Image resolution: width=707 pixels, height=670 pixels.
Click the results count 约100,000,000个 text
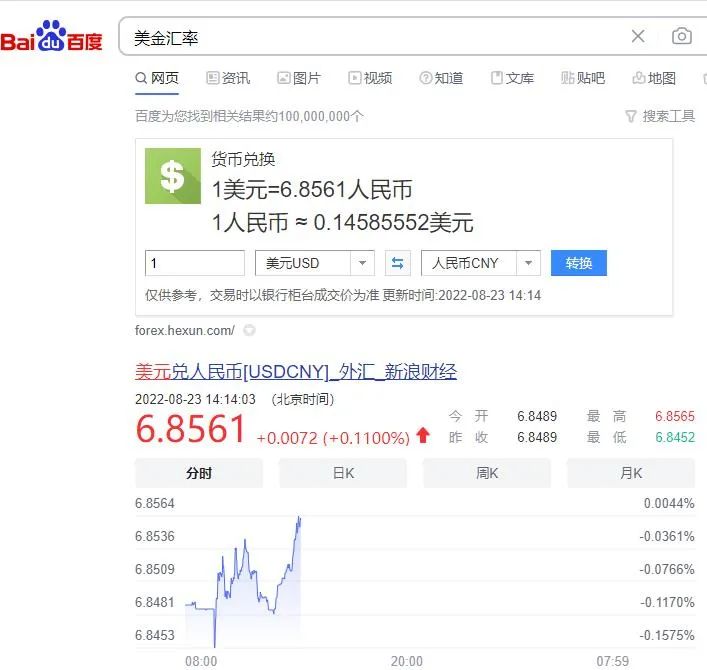pyautogui.click(x=316, y=116)
